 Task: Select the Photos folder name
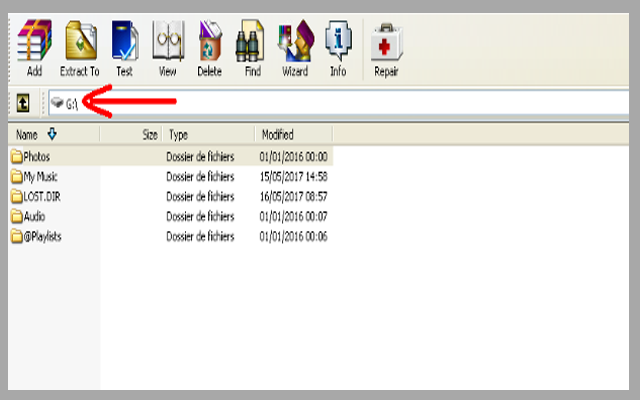point(37,157)
